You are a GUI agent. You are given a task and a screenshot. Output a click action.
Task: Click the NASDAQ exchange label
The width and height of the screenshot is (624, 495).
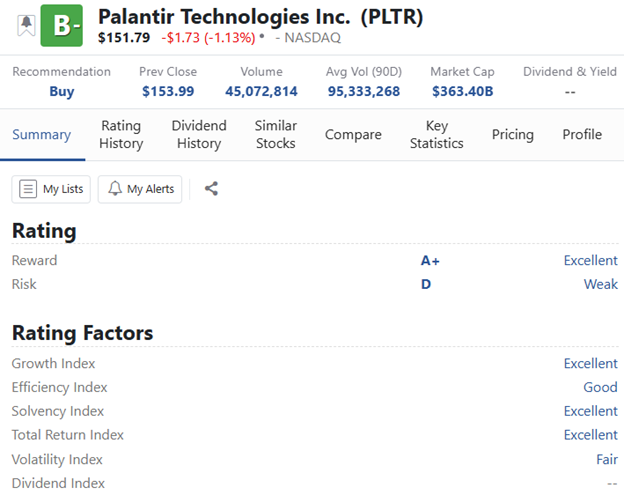coord(313,38)
